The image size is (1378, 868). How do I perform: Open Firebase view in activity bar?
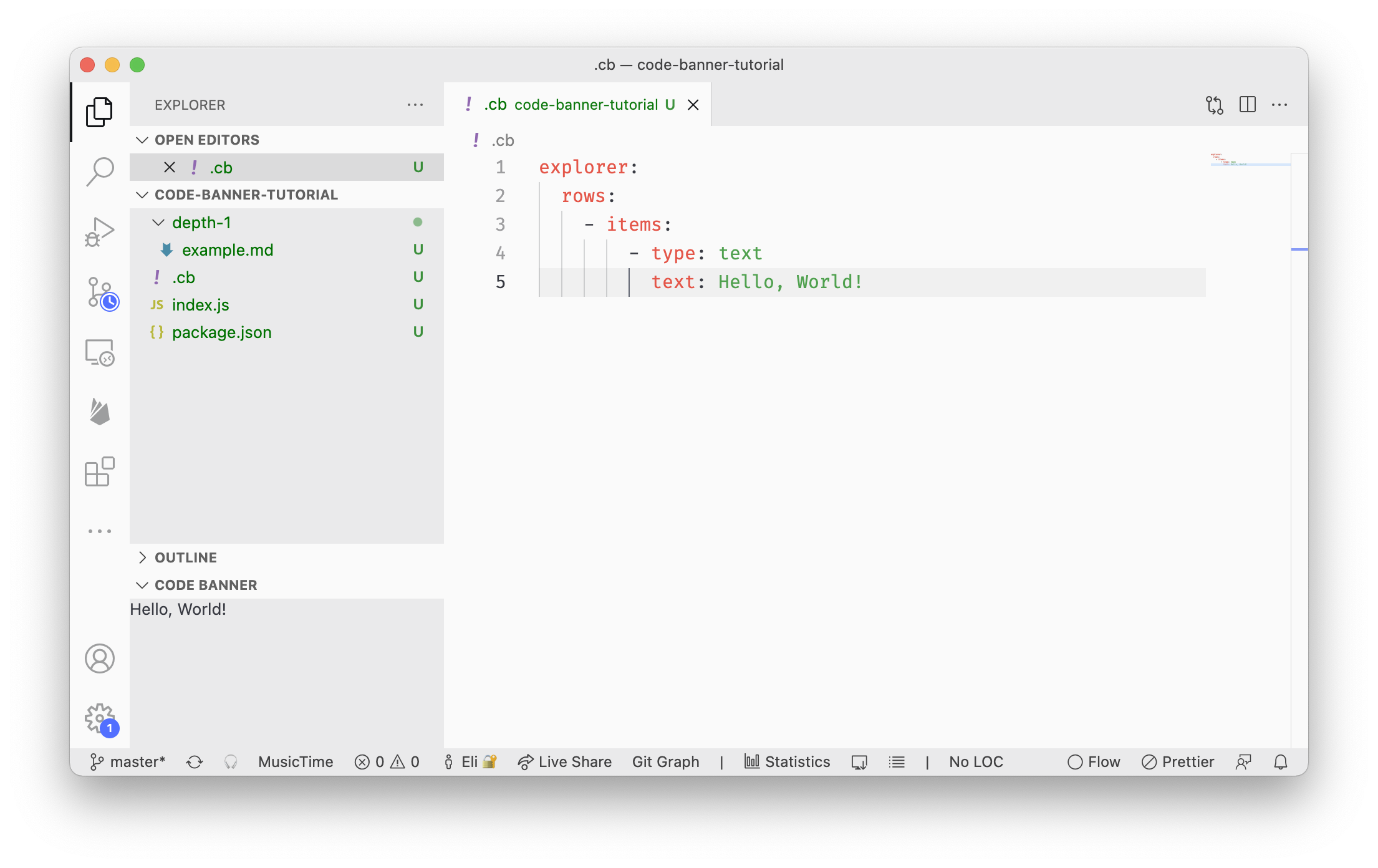100,412
